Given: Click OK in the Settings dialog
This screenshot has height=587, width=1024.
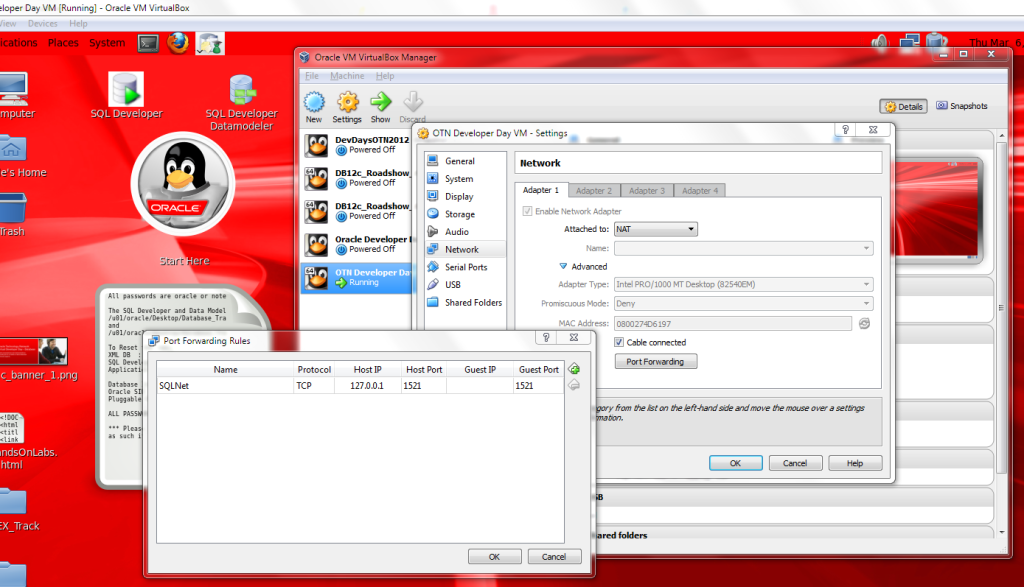Looking at the screenshot, I should click(735, 463).
